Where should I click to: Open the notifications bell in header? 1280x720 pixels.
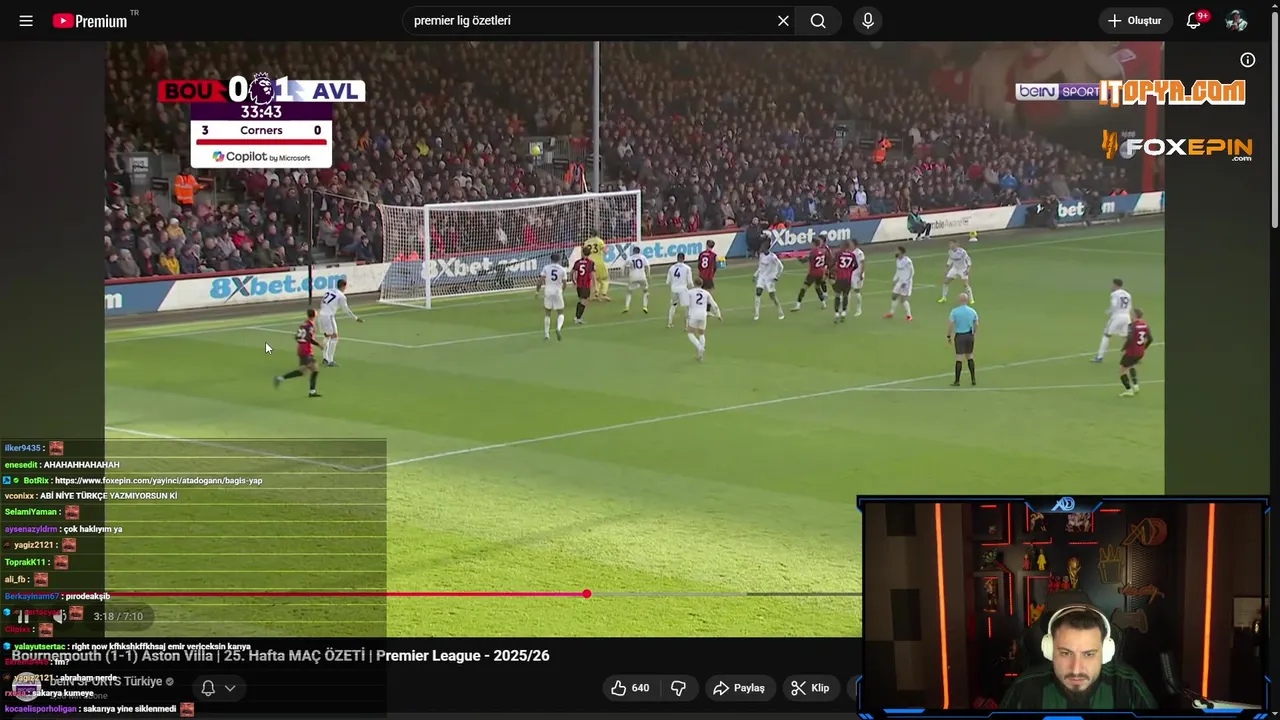tap(1193, 20)
